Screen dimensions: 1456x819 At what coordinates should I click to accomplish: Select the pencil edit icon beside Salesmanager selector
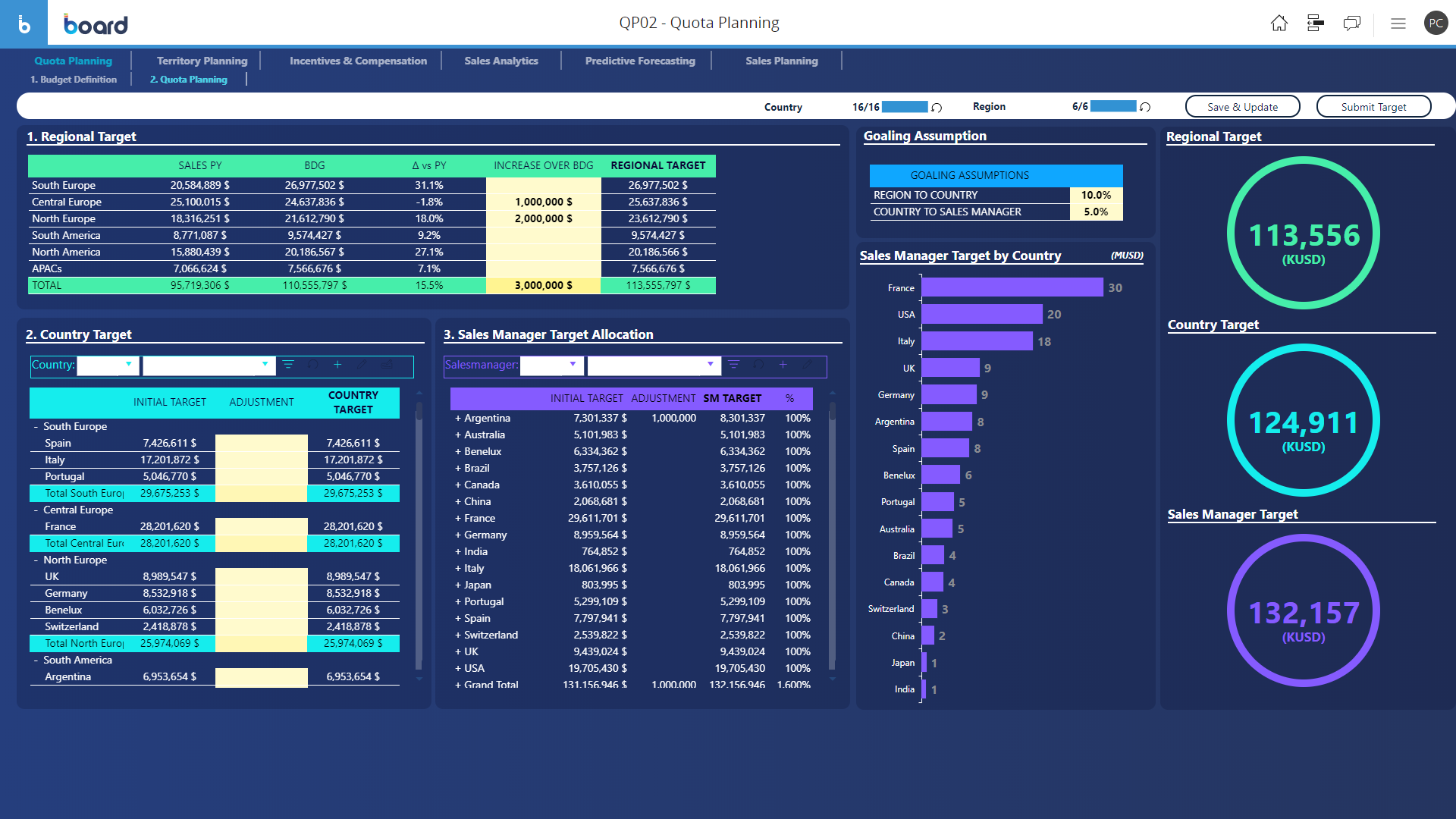point(807,366)
